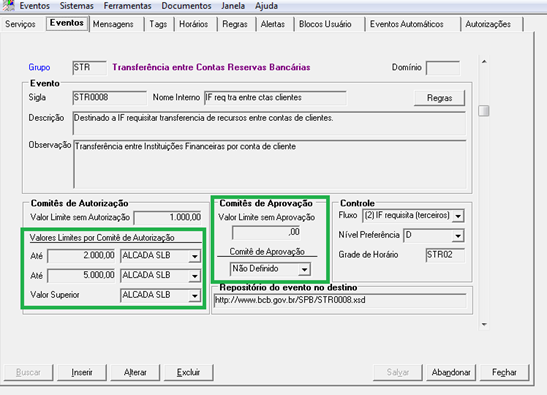This screenshot has width=547, height=395.
Task: Switch to the Serviços tab
Action: click(20, 24)
